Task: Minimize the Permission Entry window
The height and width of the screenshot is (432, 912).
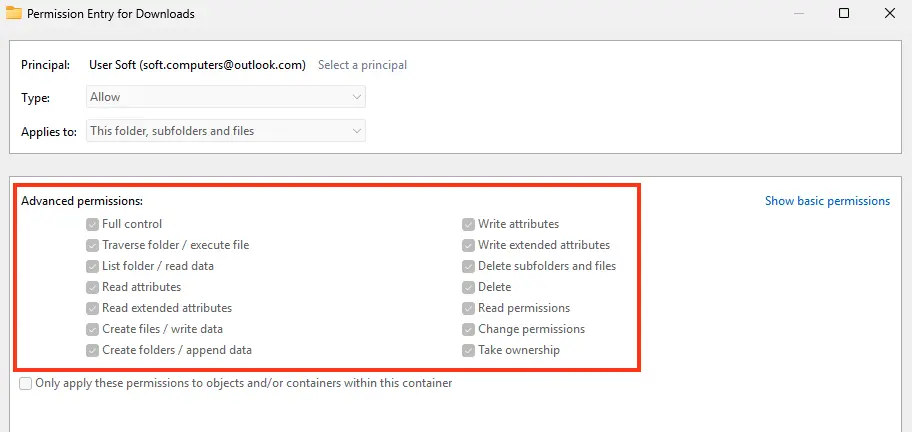Action: pyautogui.click(x=798, y=14)
